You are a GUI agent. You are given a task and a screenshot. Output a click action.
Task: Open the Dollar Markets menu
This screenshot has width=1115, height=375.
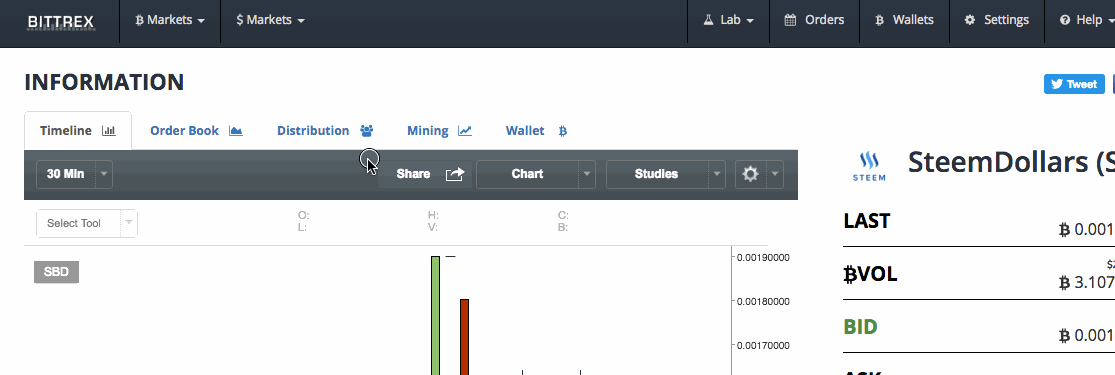271,20
